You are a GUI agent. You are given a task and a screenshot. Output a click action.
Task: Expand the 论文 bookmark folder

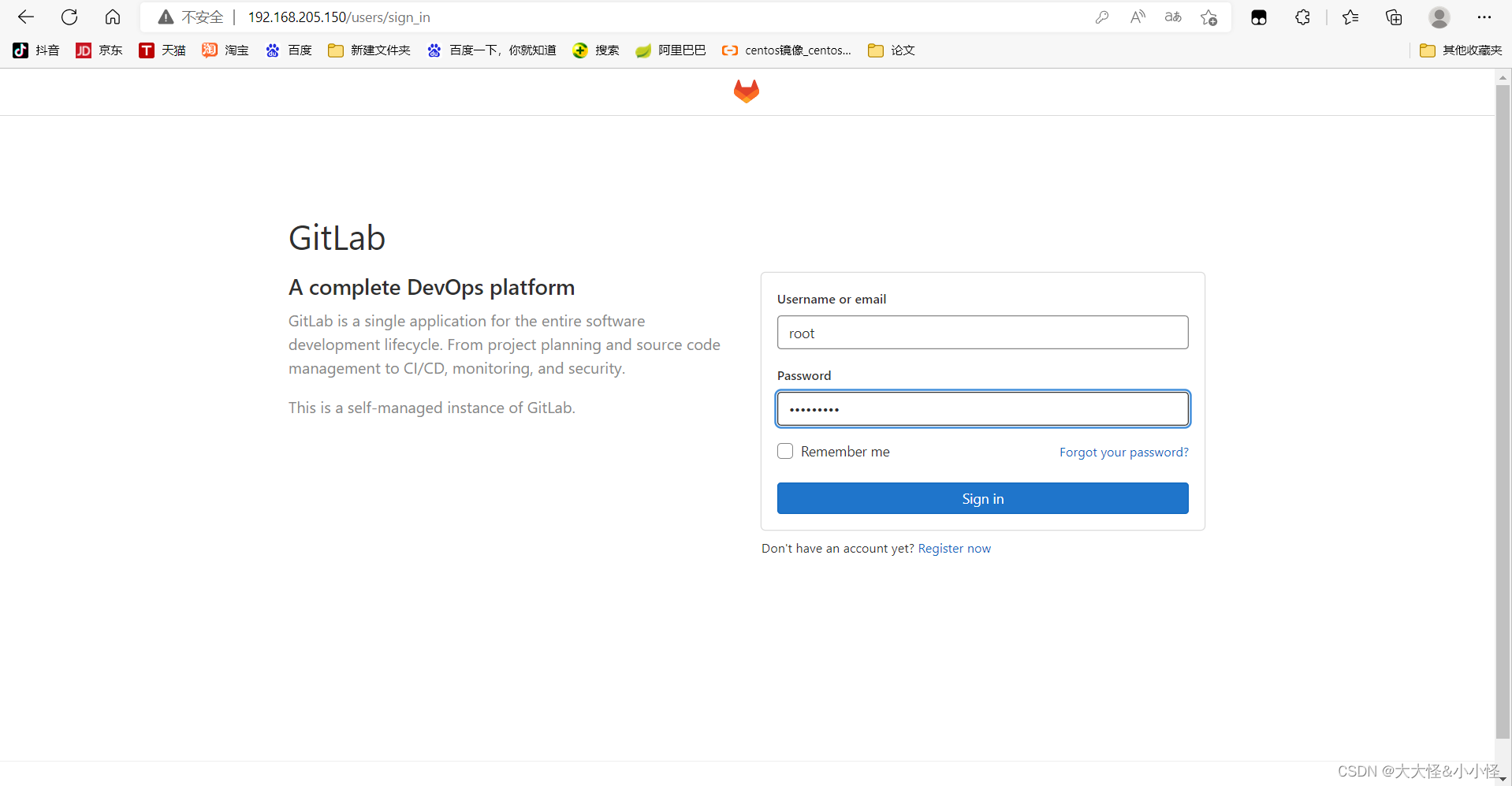[892, 50]
